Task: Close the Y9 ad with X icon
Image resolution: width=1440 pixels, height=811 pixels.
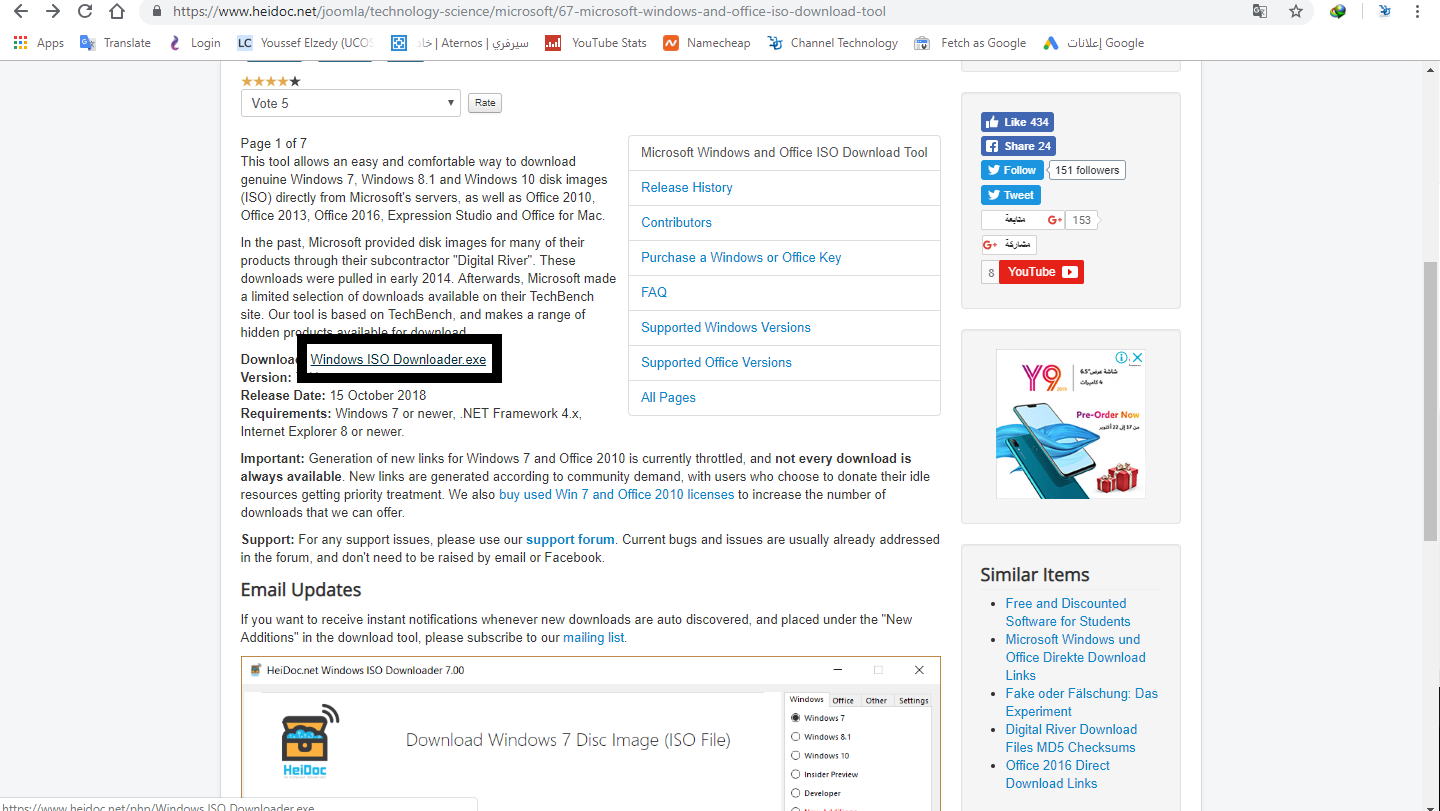Action: (1137, 358)
